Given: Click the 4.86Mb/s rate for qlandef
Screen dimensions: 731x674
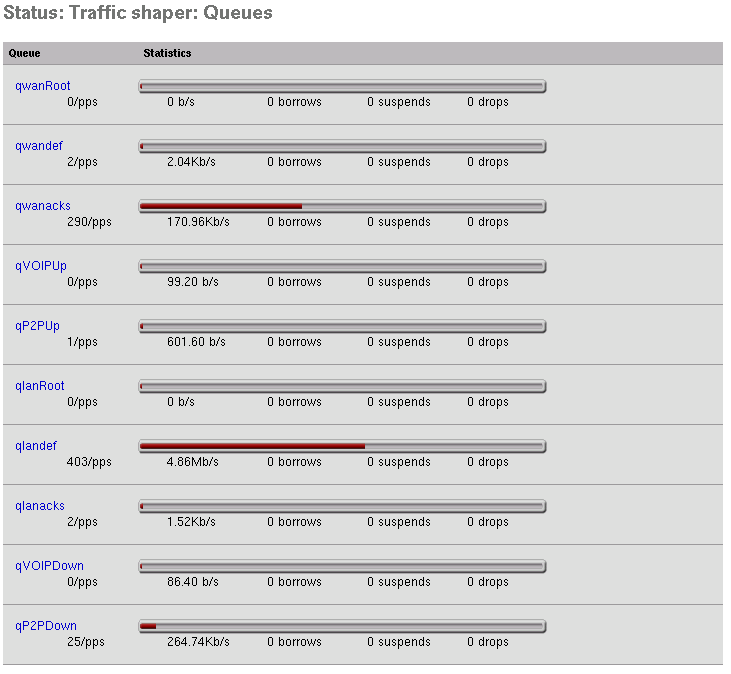Looking at the screenshot, I should (x=191, y=462).
